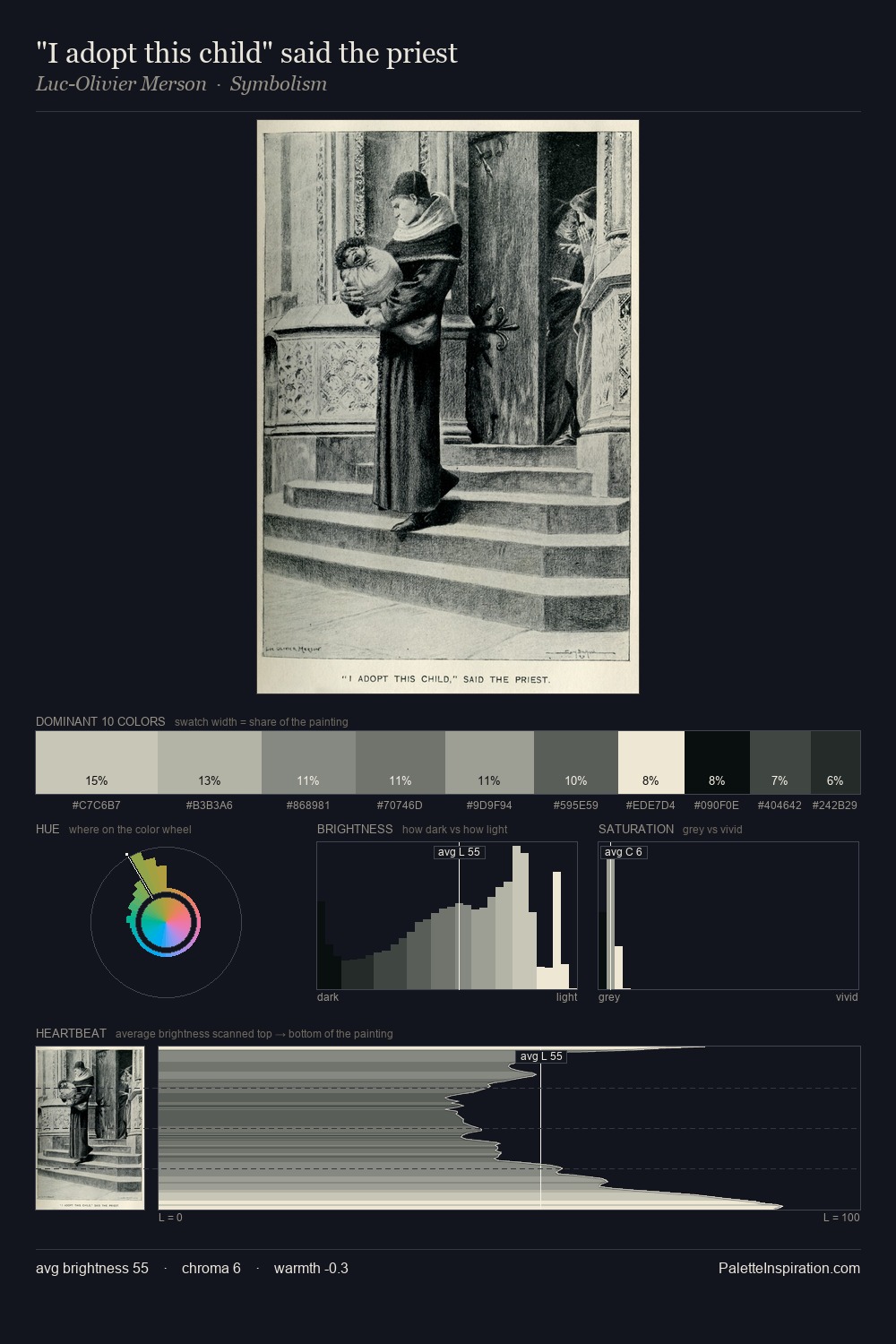Select the #B3B3A6 swatch at 13%

click(210, 762)
